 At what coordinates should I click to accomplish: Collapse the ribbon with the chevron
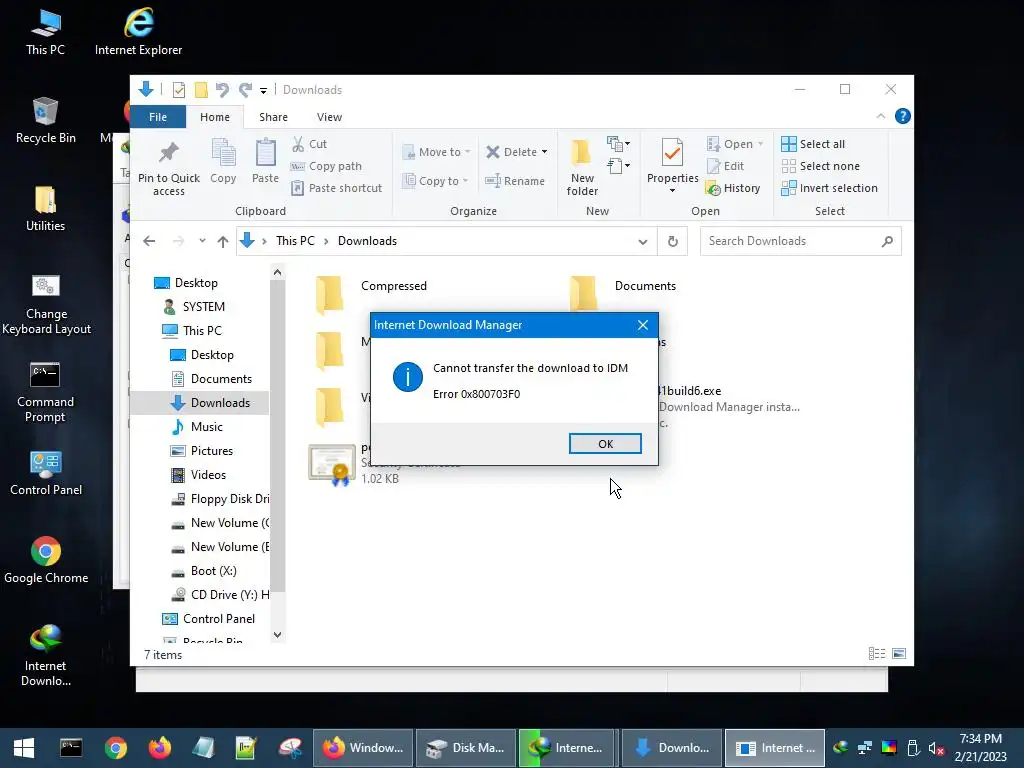click(880, 116)
